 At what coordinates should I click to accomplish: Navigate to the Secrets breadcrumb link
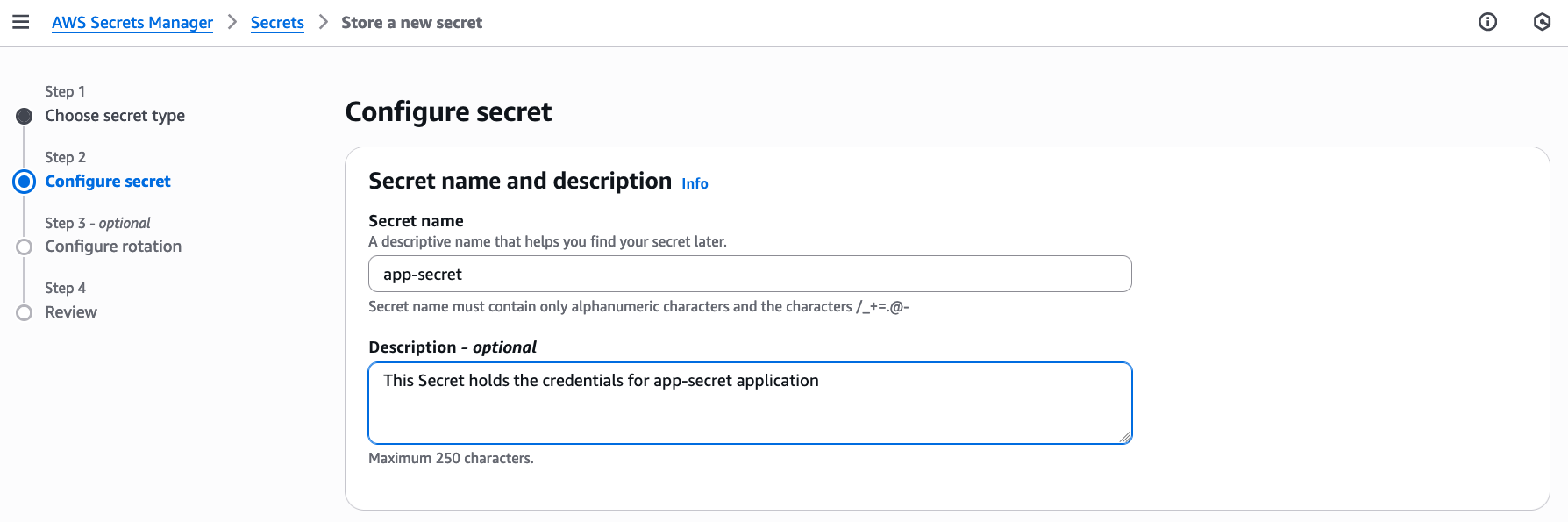coord(277,23)
